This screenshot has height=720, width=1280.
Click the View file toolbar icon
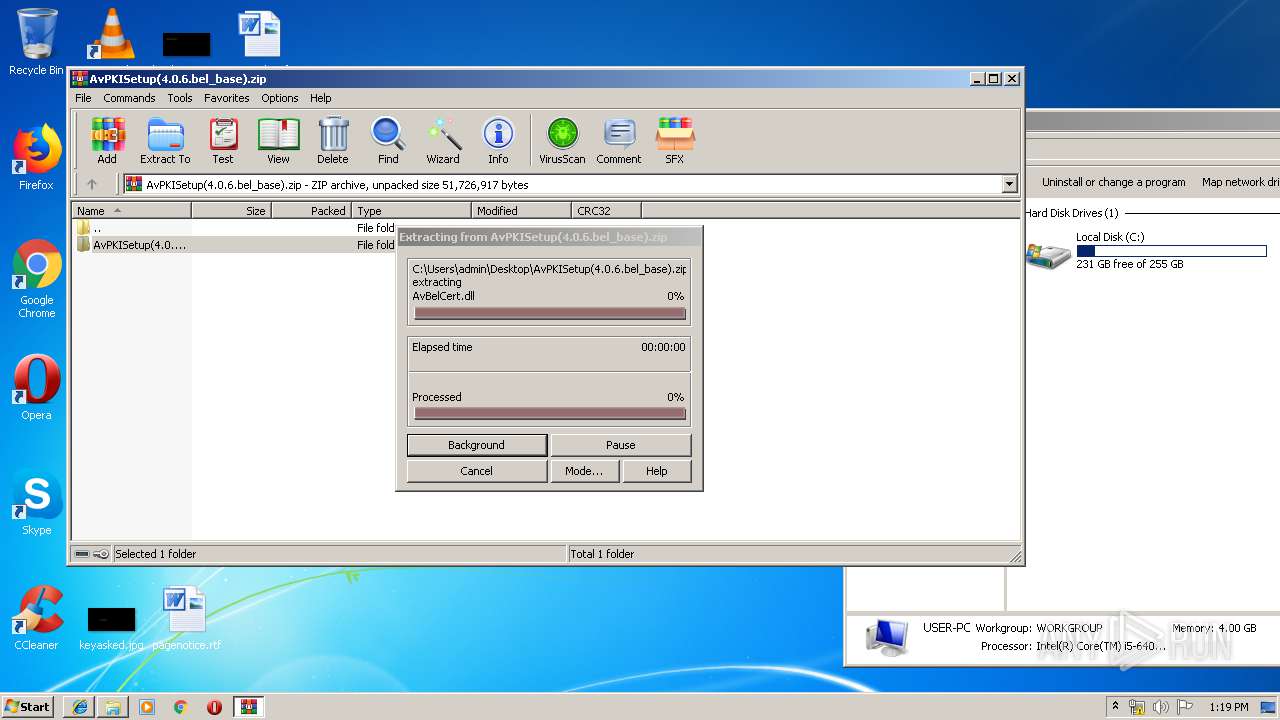tap(278, 140)
